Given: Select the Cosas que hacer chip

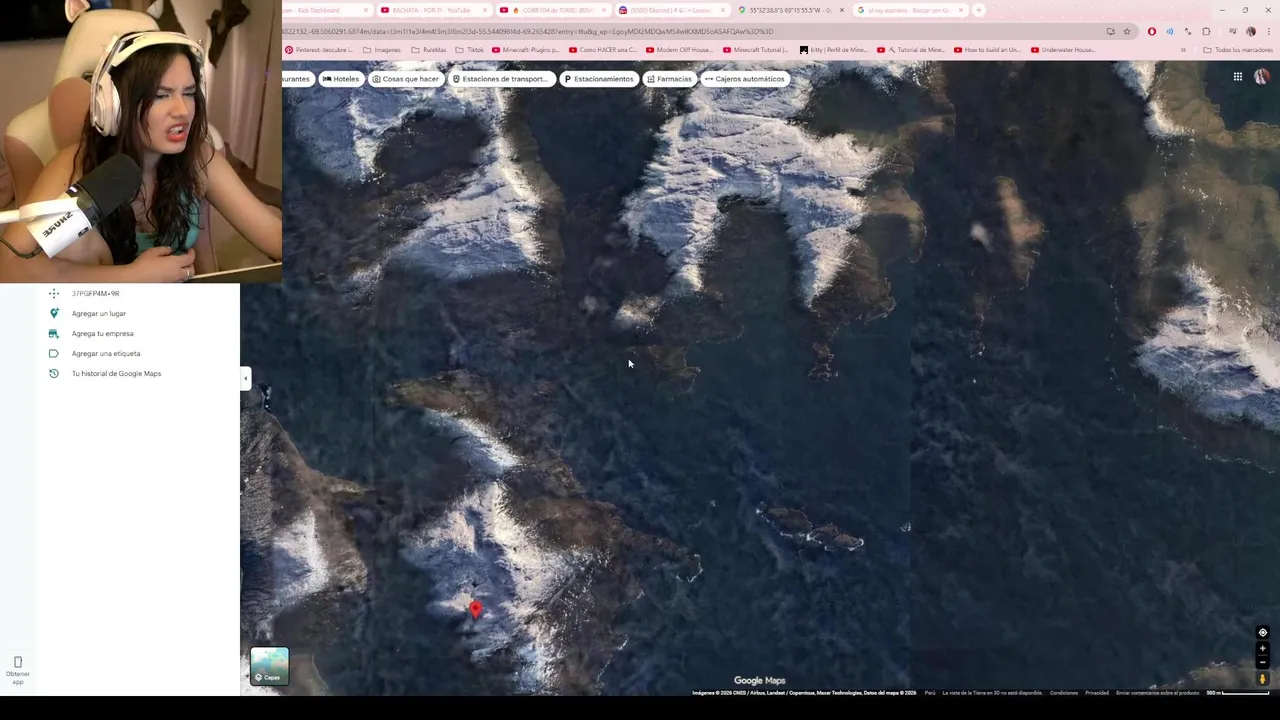Looking at the screenshot, I should (x=405, y=79).
